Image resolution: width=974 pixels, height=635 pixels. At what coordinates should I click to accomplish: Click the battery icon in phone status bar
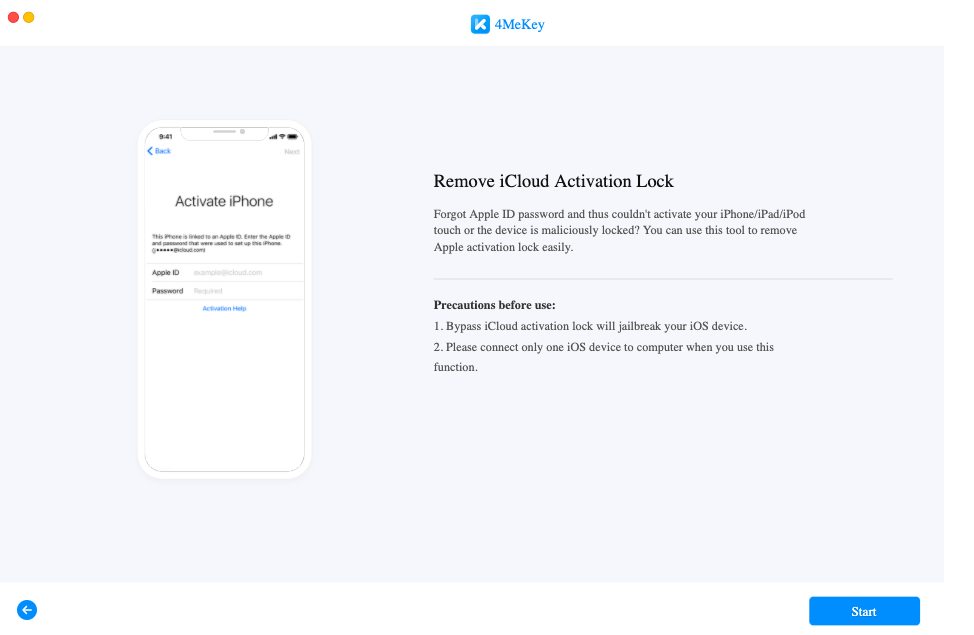pyautogui.click(x=293, y=136)
